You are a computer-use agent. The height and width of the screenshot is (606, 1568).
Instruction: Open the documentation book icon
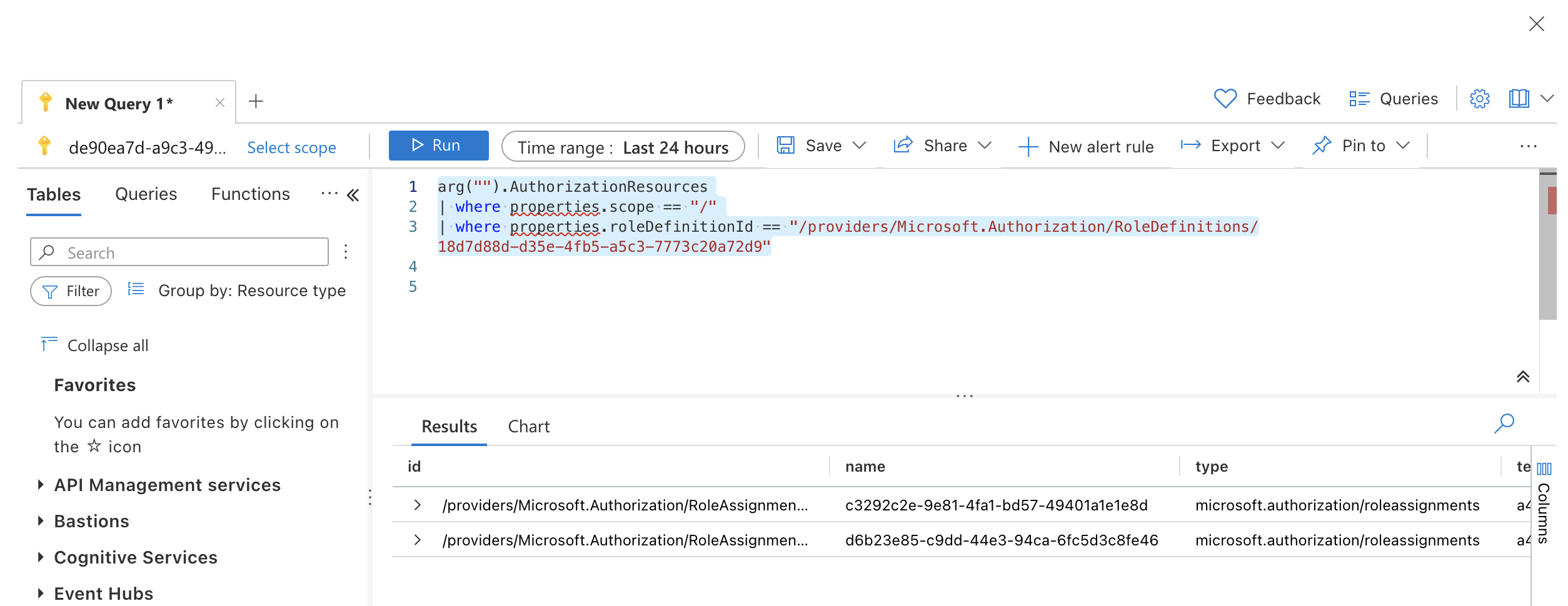1519,99
